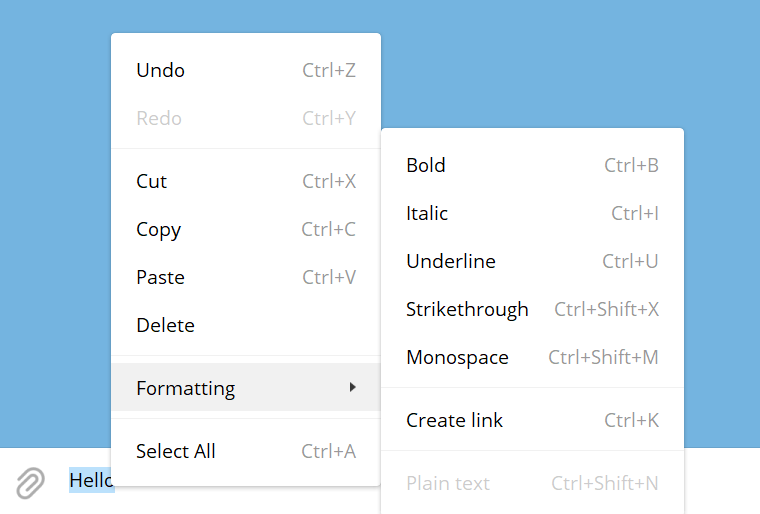Choose Monospace formatting option

pyautogui.click(x=457, y=358)
